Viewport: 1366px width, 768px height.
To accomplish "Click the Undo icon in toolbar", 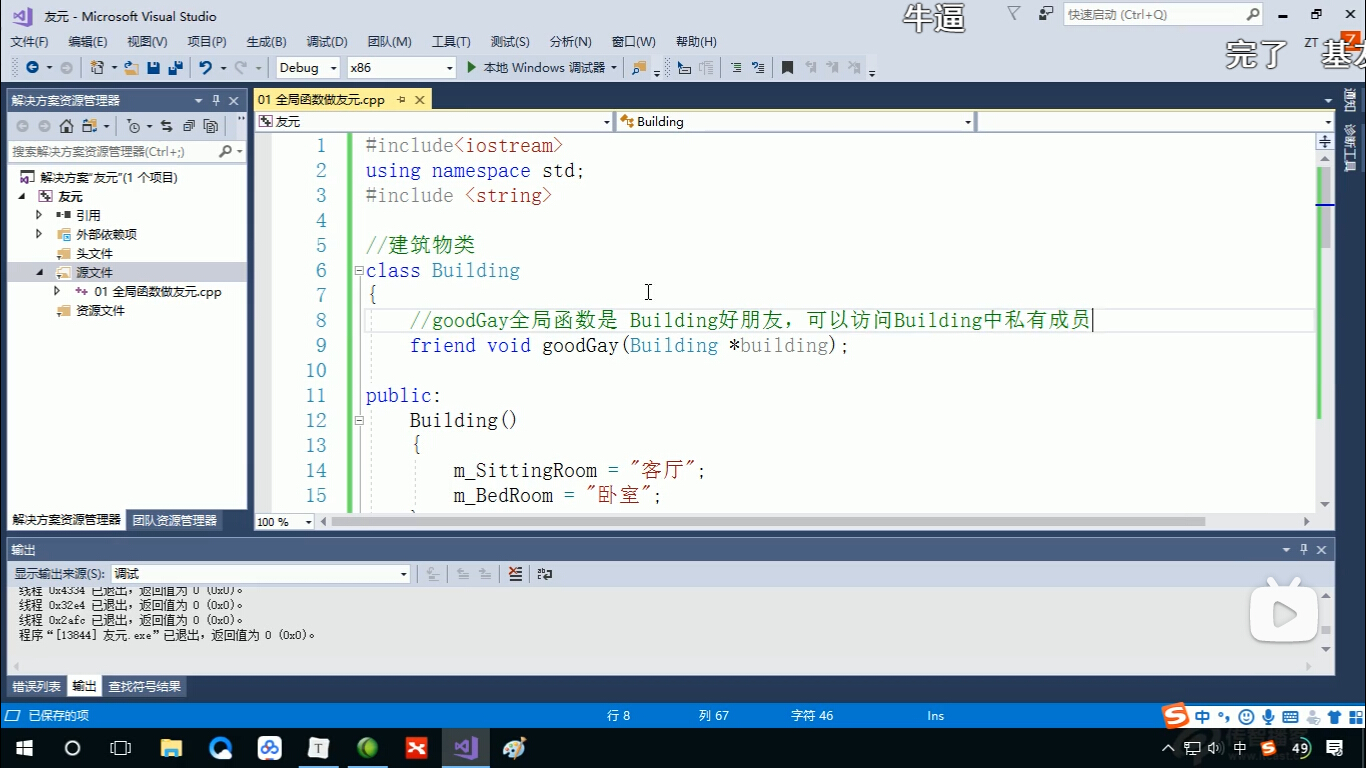I will [205, 68].
